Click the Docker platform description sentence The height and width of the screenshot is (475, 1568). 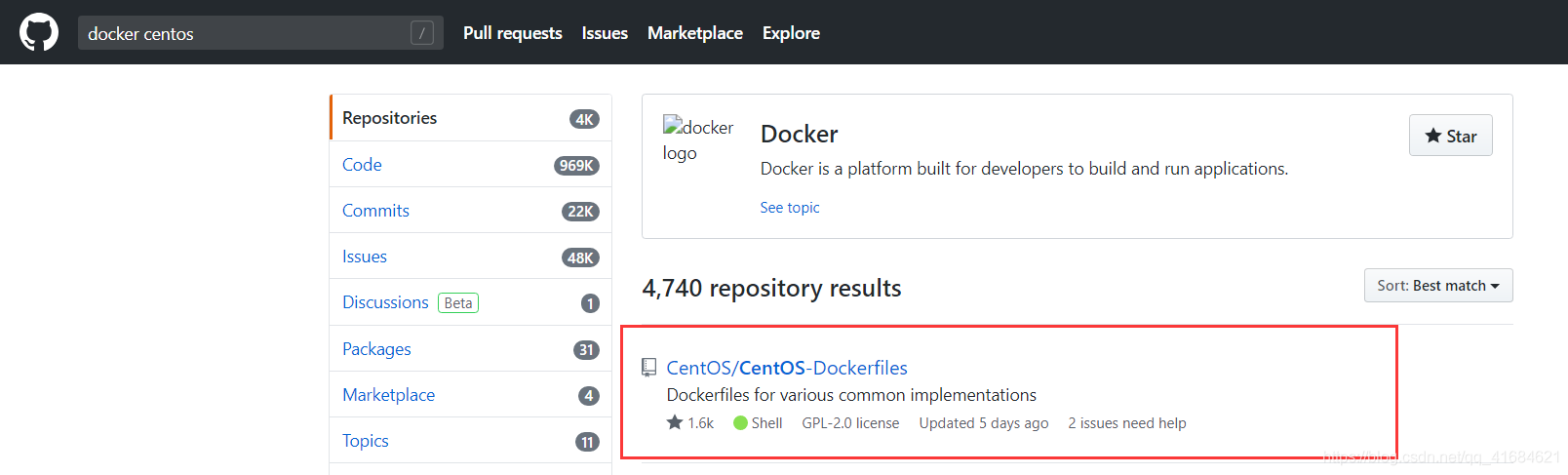click(1024, 169)
